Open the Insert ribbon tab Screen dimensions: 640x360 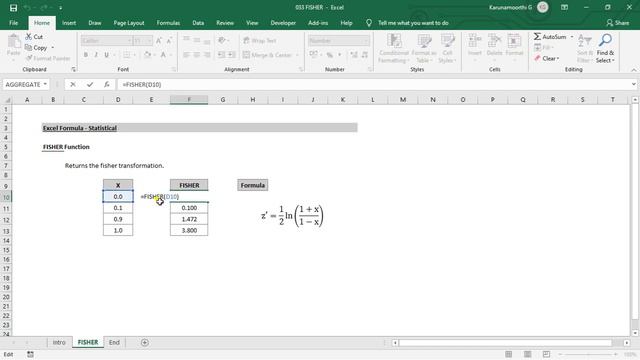click(69, 23)
